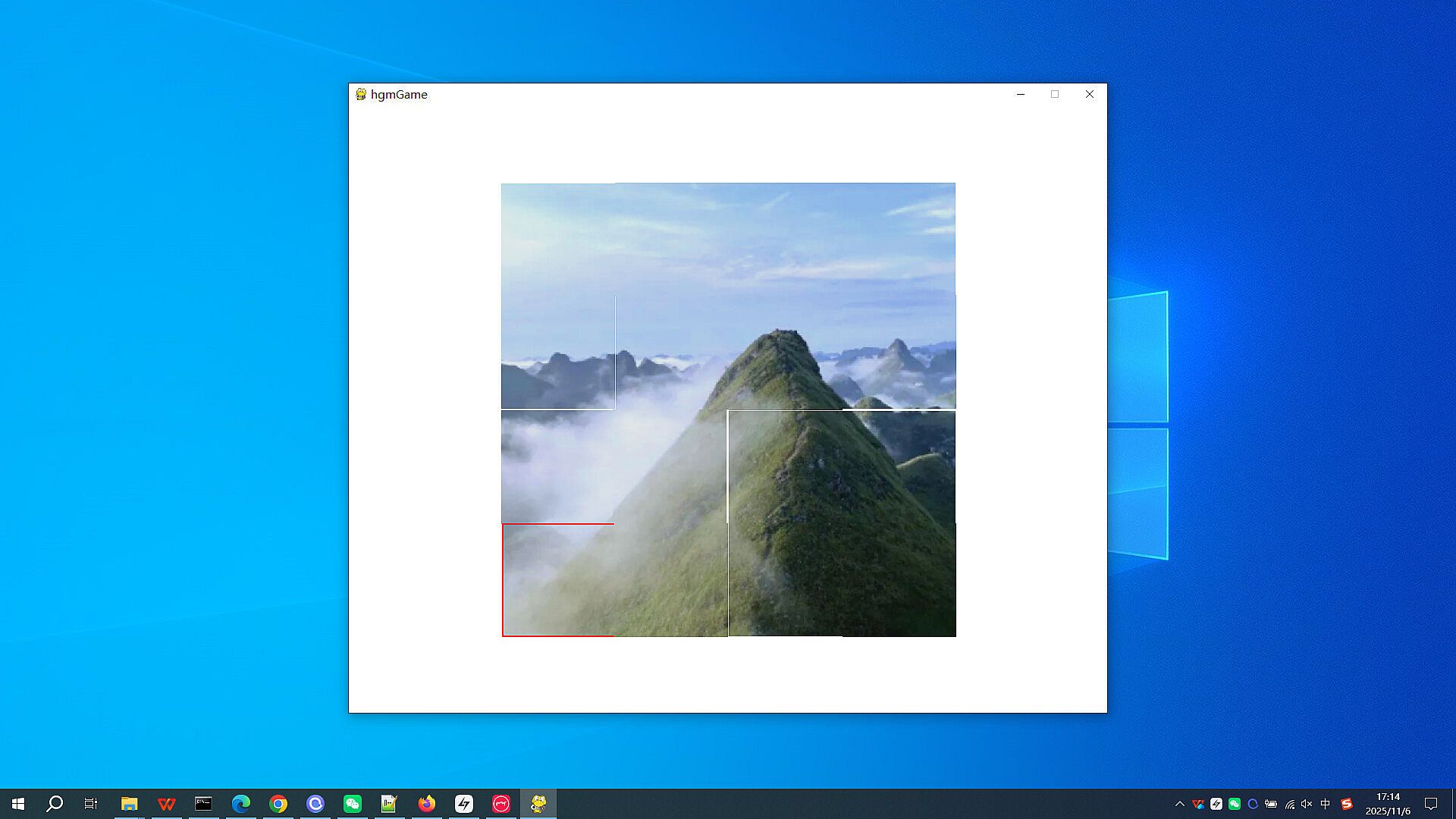Unmute the speaker volume icon
This screenshot has width=1456, height=819.
(1307, 804)
